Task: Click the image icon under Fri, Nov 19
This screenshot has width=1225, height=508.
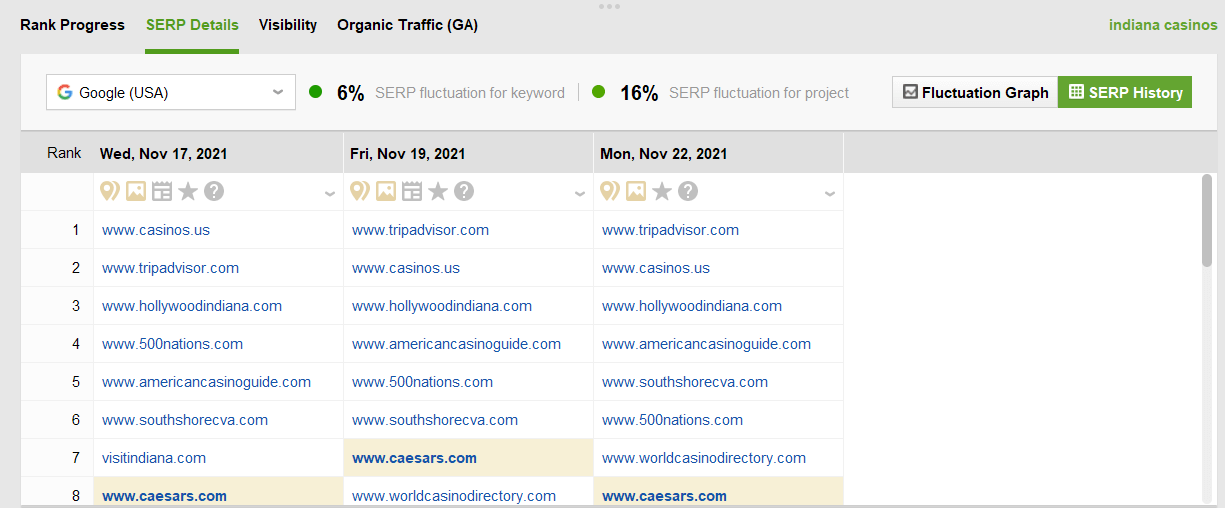Action: (x=386, y=191)
